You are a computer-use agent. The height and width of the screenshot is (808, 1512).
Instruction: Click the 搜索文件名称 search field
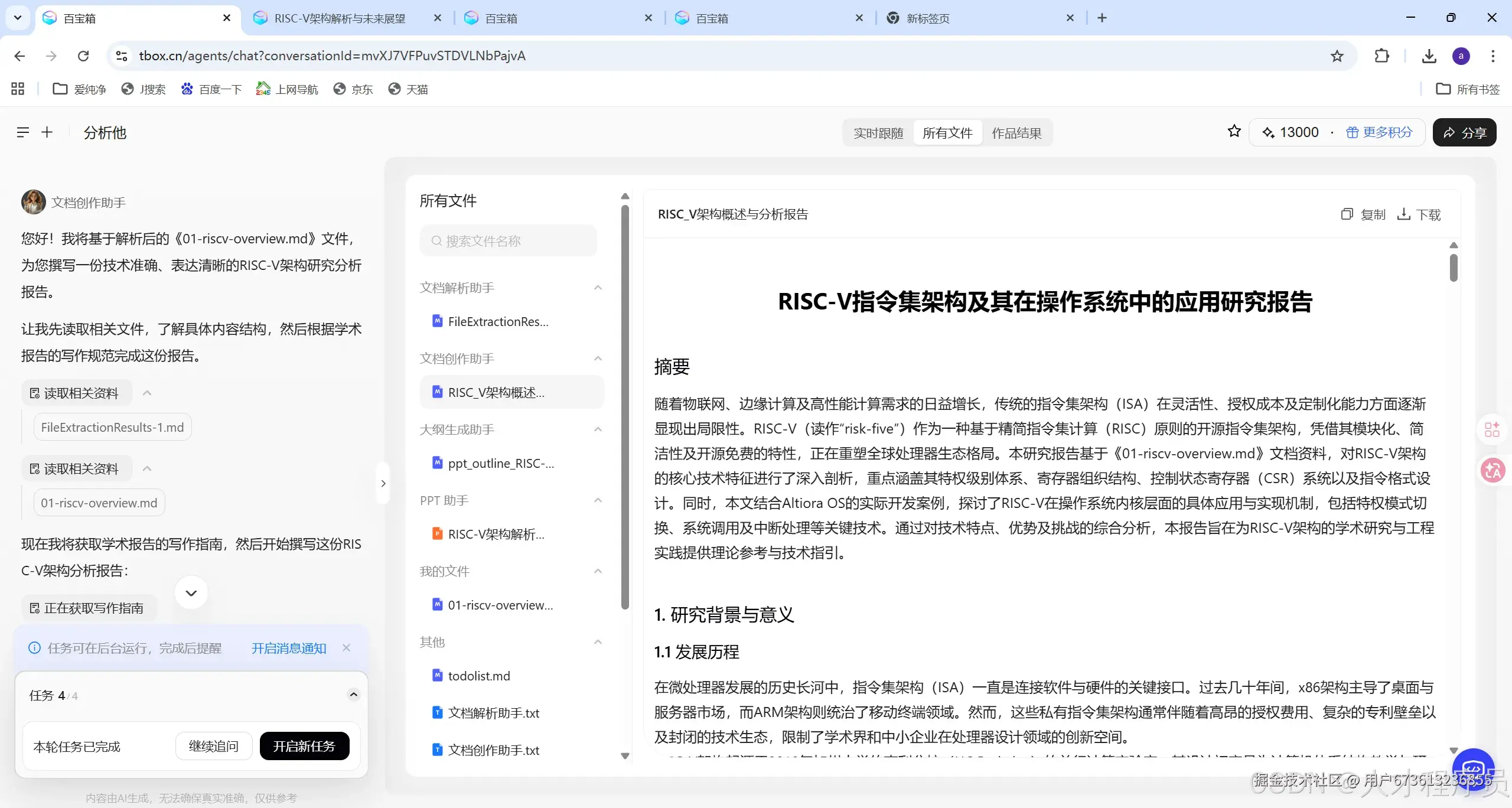point(508,240)
